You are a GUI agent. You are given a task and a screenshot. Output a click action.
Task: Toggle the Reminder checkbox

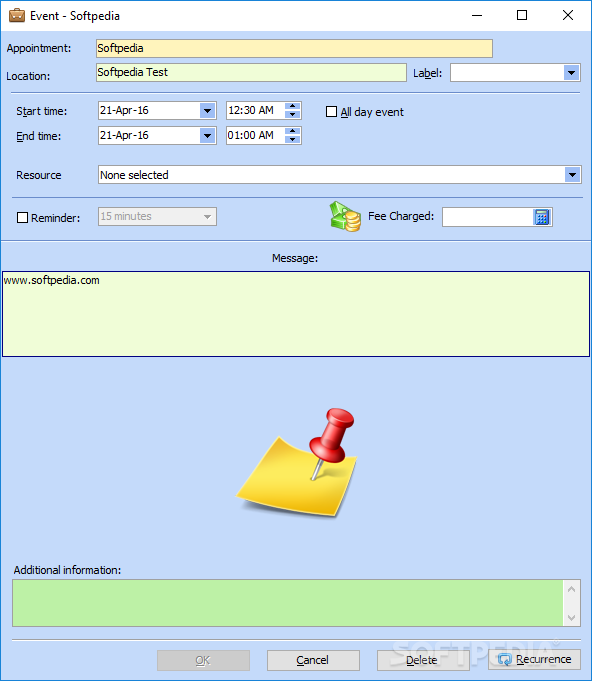point(22,218)
